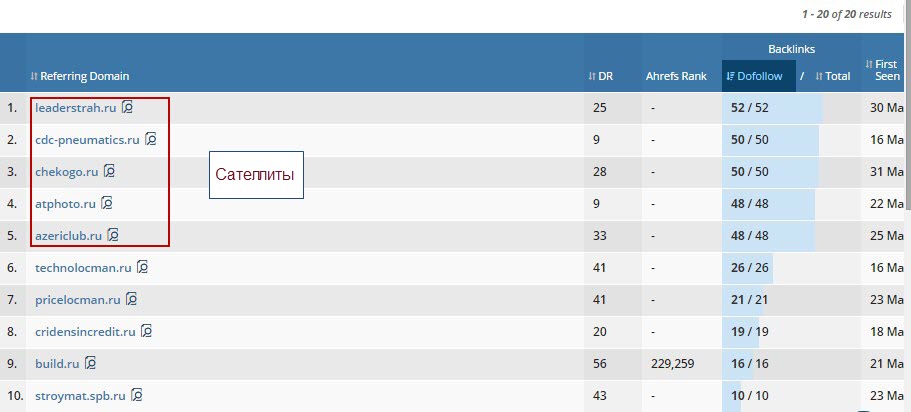Click the magnifier icon beside technolocman.ru
Image resolution: width=911 pixels, height=412 pixels.
142,267
